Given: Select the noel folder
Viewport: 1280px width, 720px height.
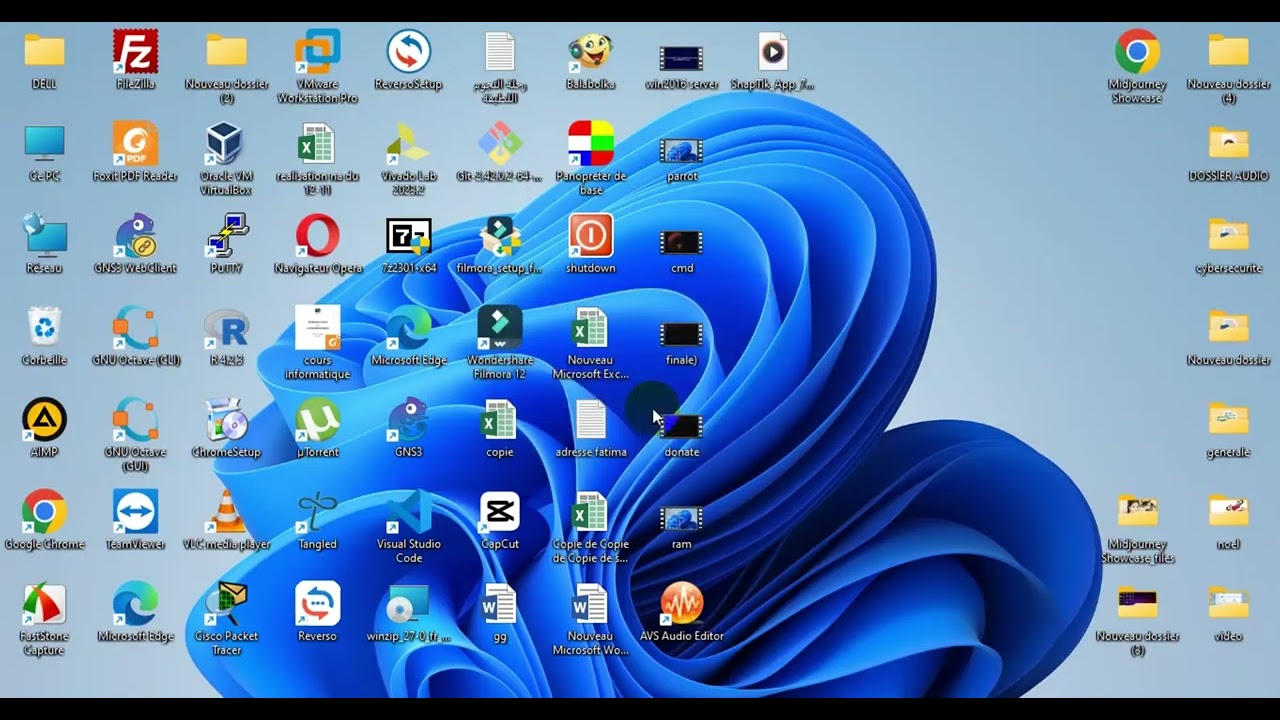Looking at the screenshot, I should tap(1228, 512).
